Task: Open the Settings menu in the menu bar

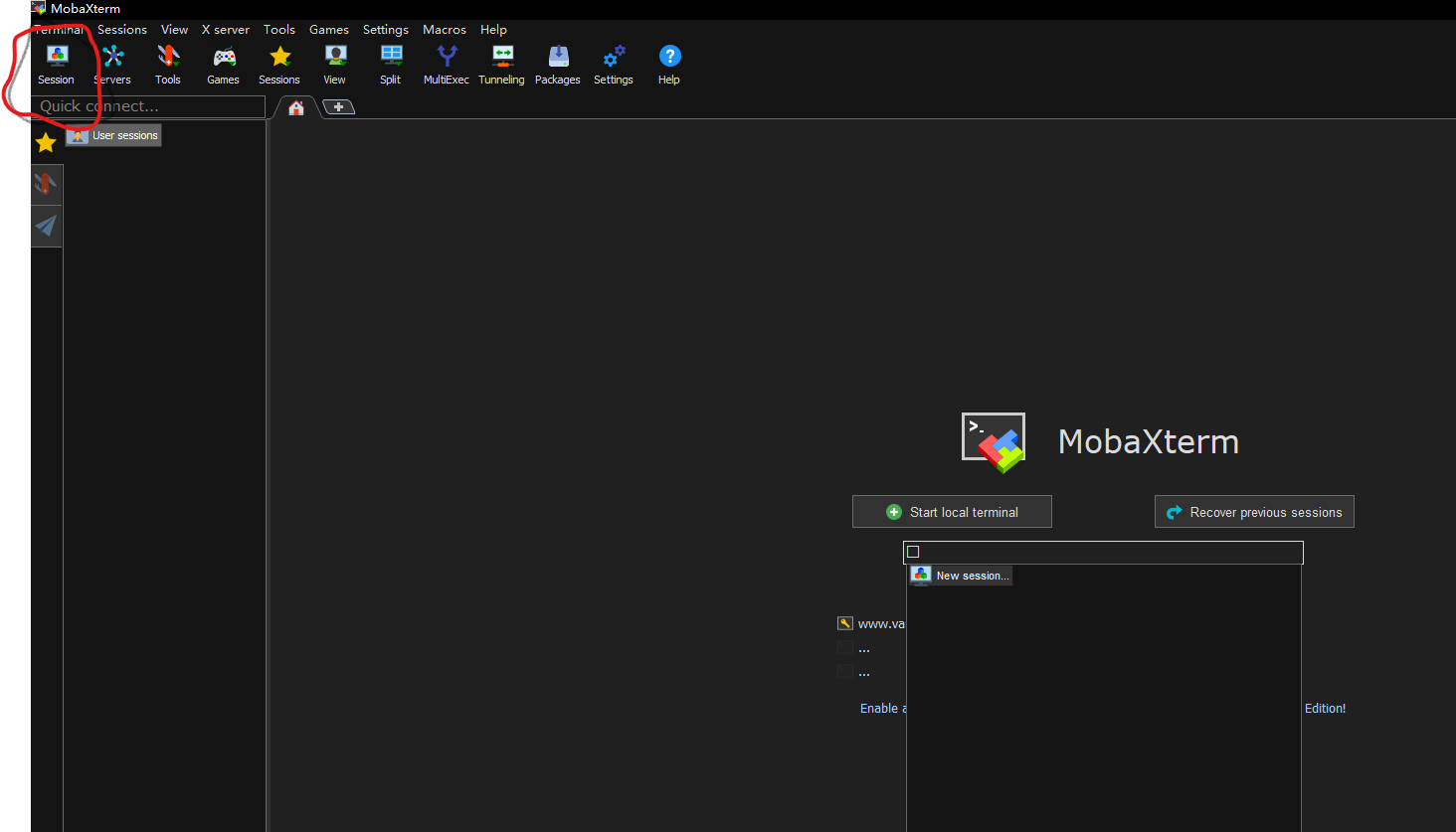Action: [386, 30]
